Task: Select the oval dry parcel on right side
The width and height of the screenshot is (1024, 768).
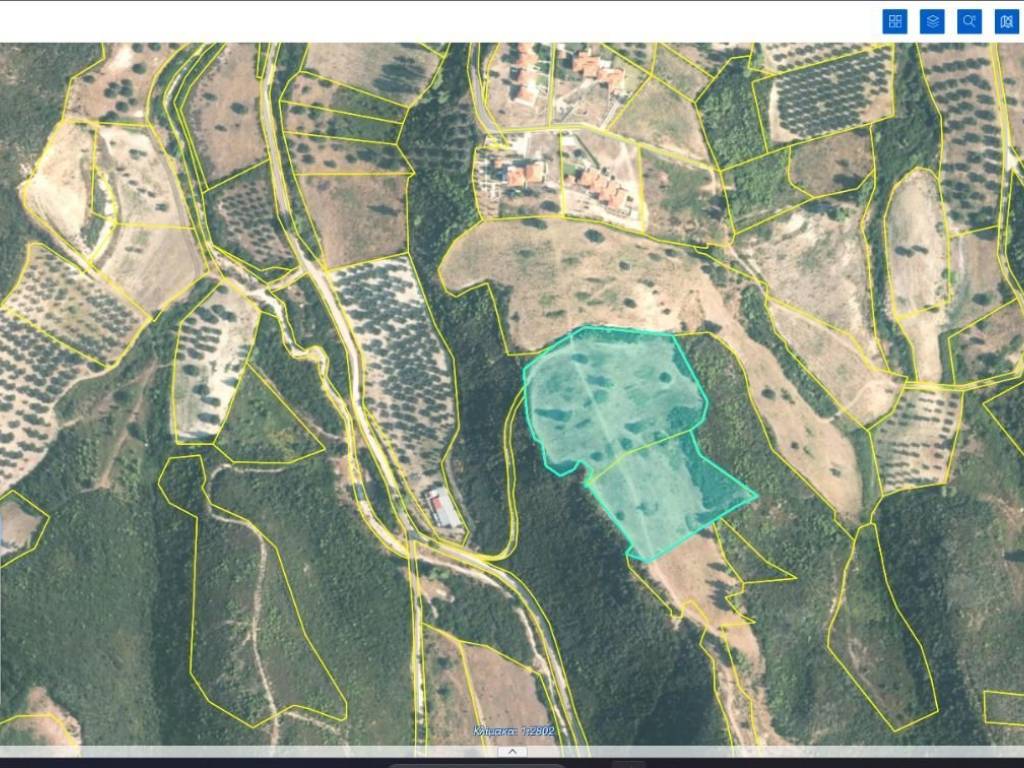Action: pyautogui.click(x=915, y=245)
